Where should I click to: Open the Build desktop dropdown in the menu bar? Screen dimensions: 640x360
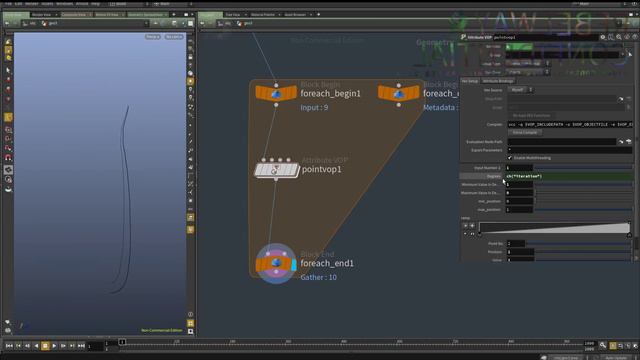click(129, 4)
